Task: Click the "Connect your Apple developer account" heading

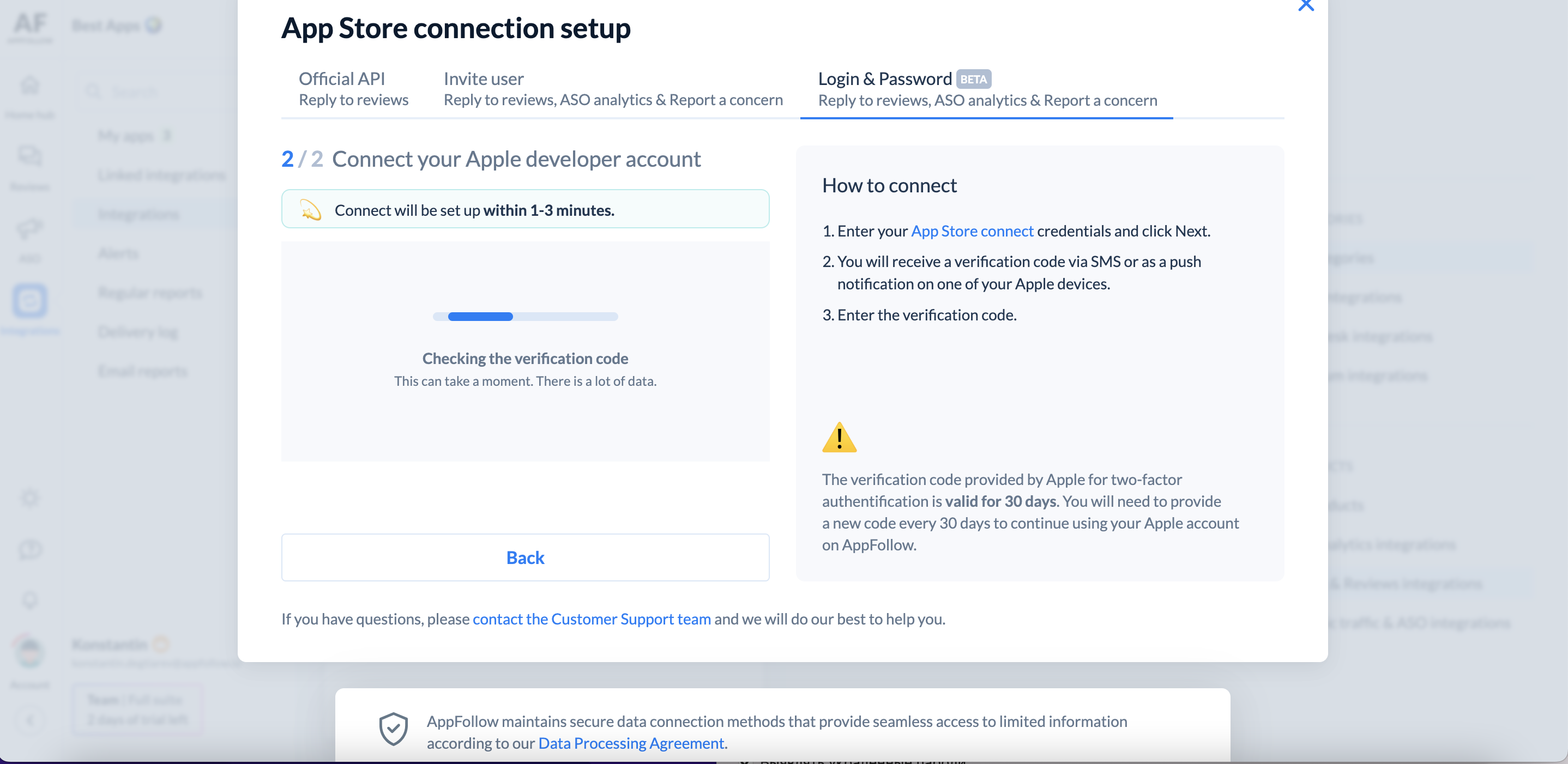Action: click(x=516, y=159)
